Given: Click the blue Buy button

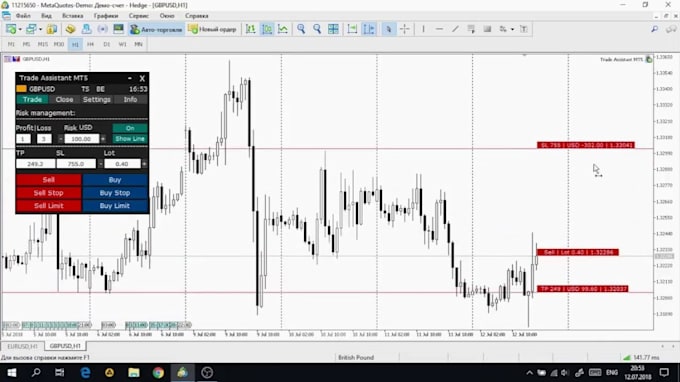Looking at the screenshot, I should [115, 180].
